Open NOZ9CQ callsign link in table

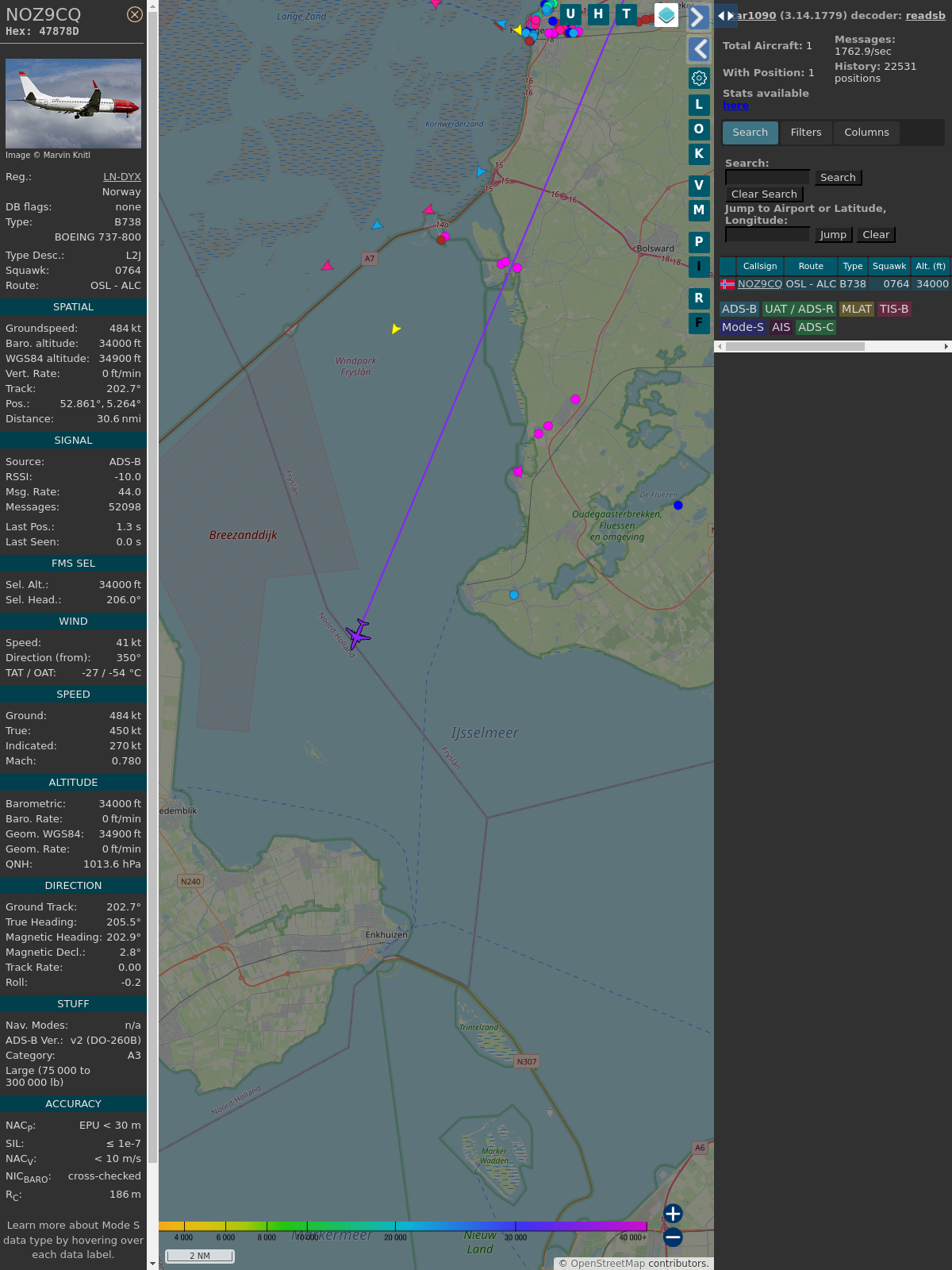pos(760,284)
